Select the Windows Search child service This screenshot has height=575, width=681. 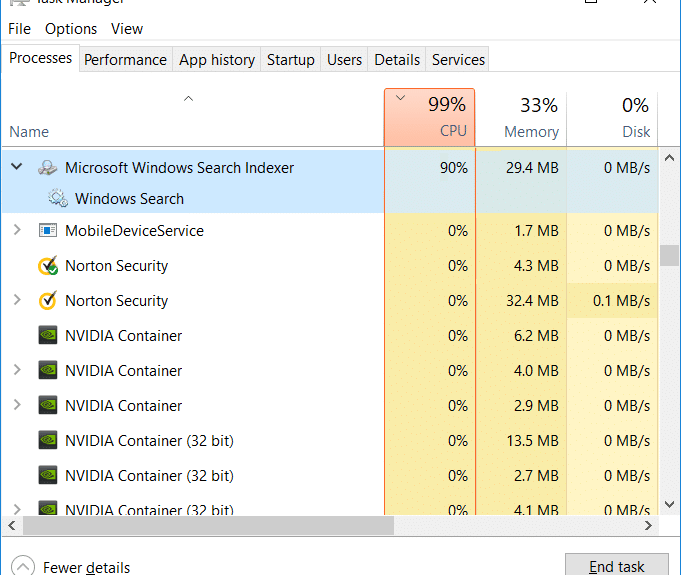(129, 199)
